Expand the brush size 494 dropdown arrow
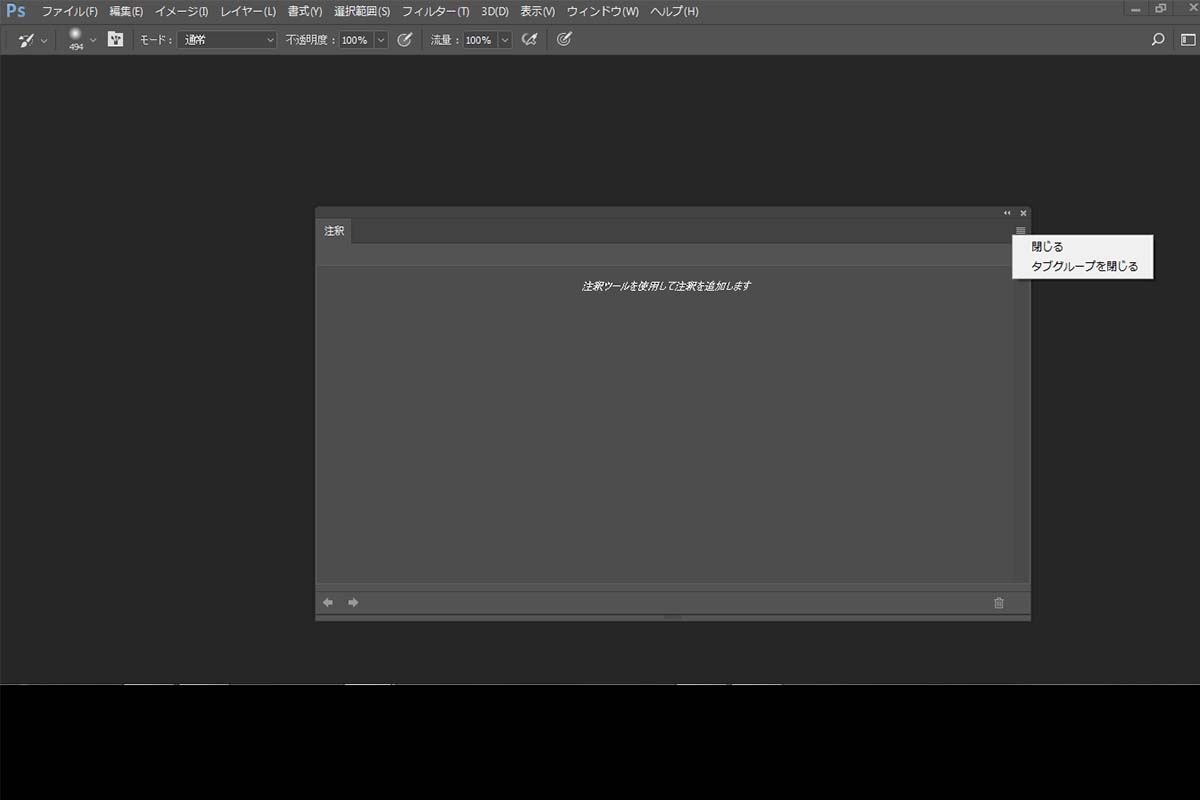Viewport: 1200px width, 800px height. point(93,40)
